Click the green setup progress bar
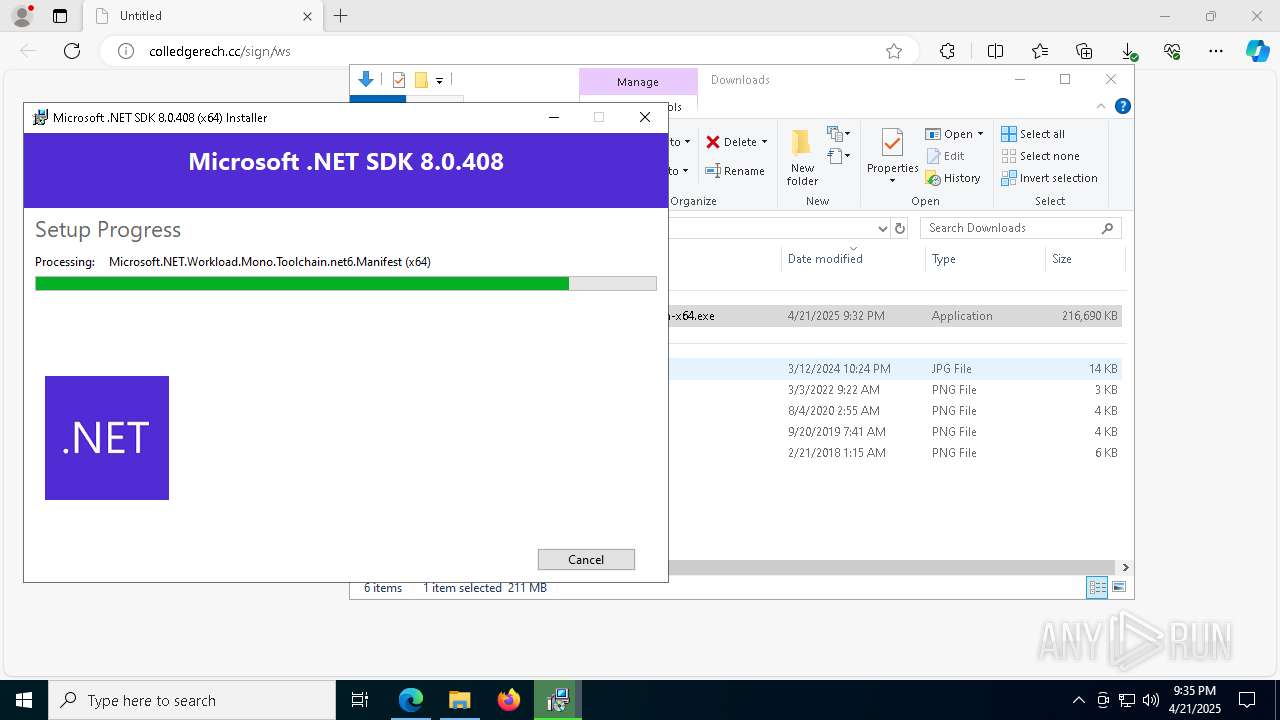This screenshot has width=1280, height=720. click(346, 284)
